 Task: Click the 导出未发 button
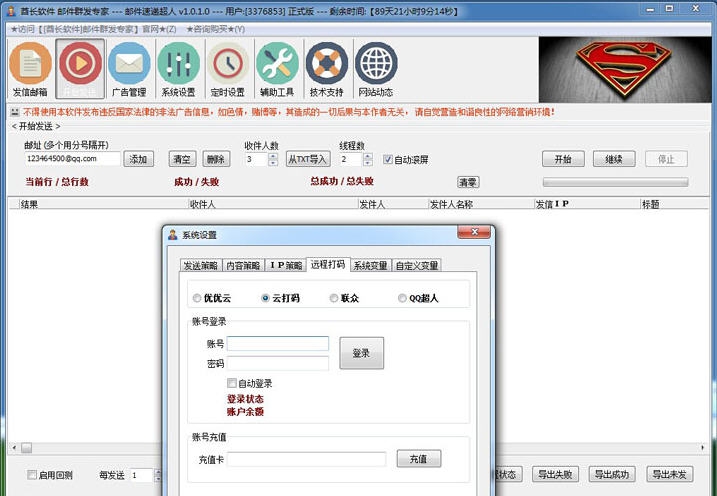click(669, 475)
